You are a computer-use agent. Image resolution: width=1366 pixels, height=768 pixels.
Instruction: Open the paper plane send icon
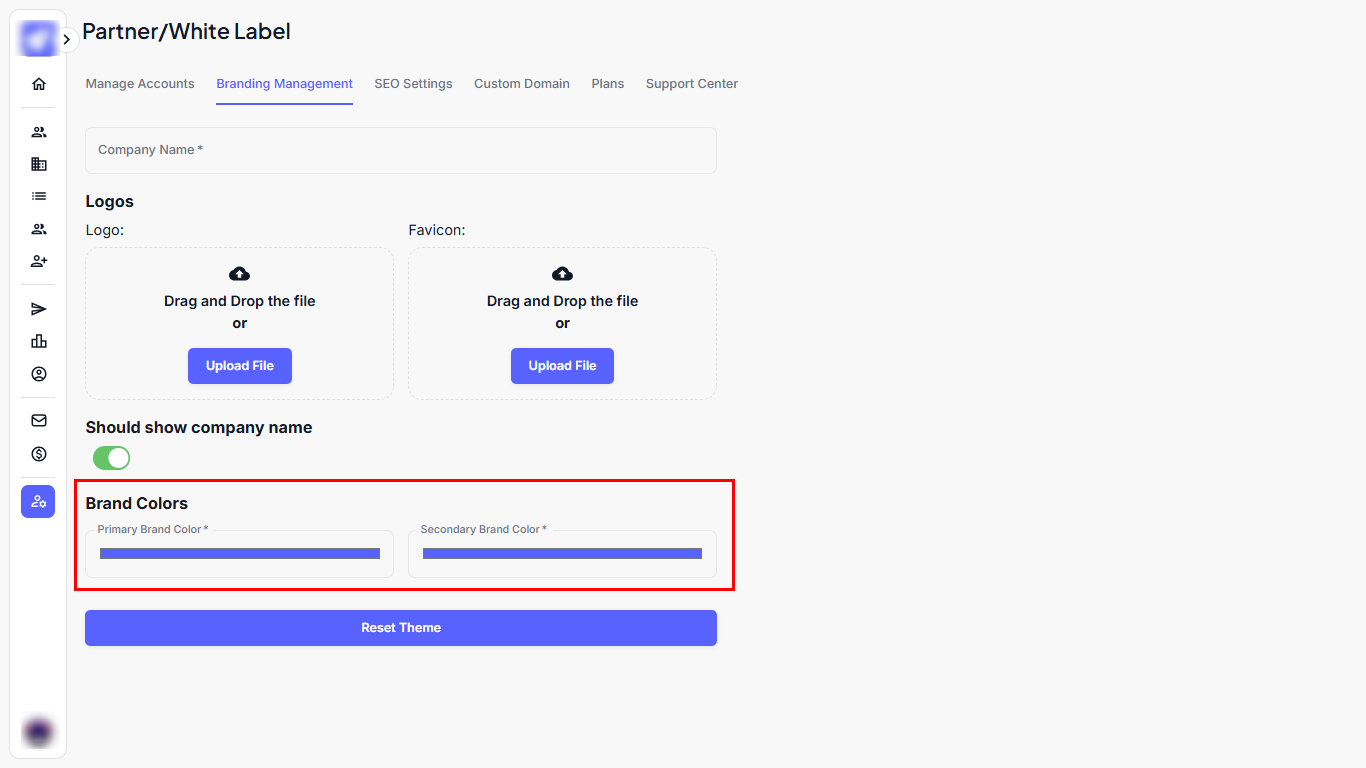point(39,309)
